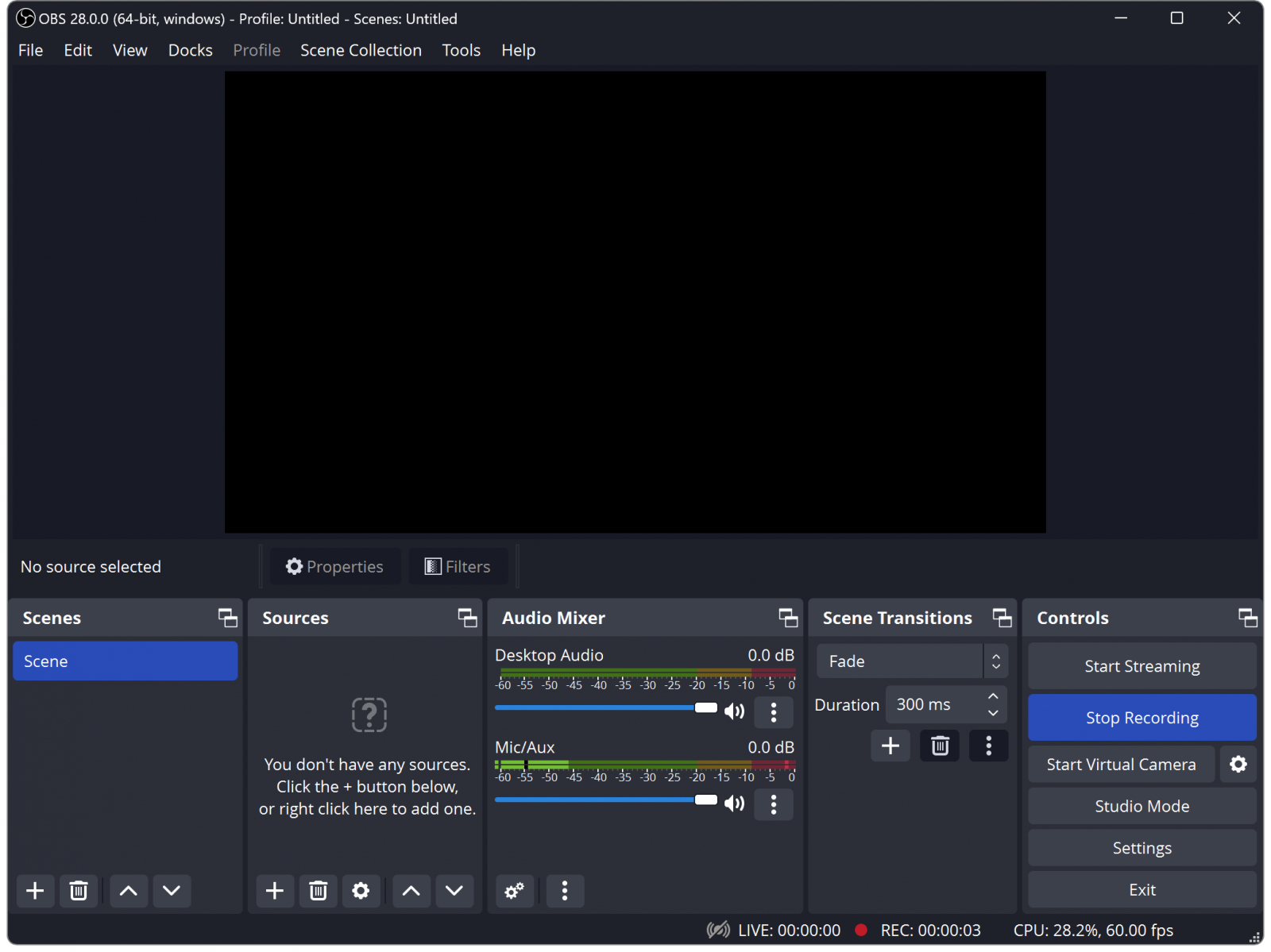The image size is (1271, 952).
Task: Configure virtual camera gear icon
Action: coord(1238,764)
